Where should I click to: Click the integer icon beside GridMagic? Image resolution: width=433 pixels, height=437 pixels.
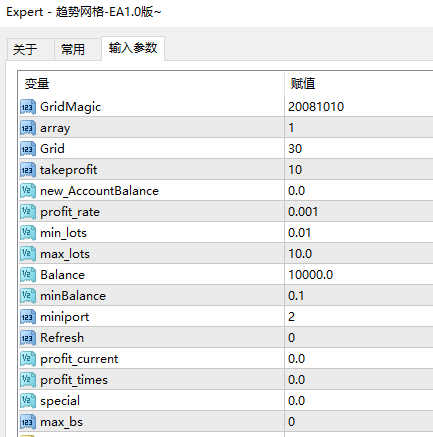coord(28,107)
